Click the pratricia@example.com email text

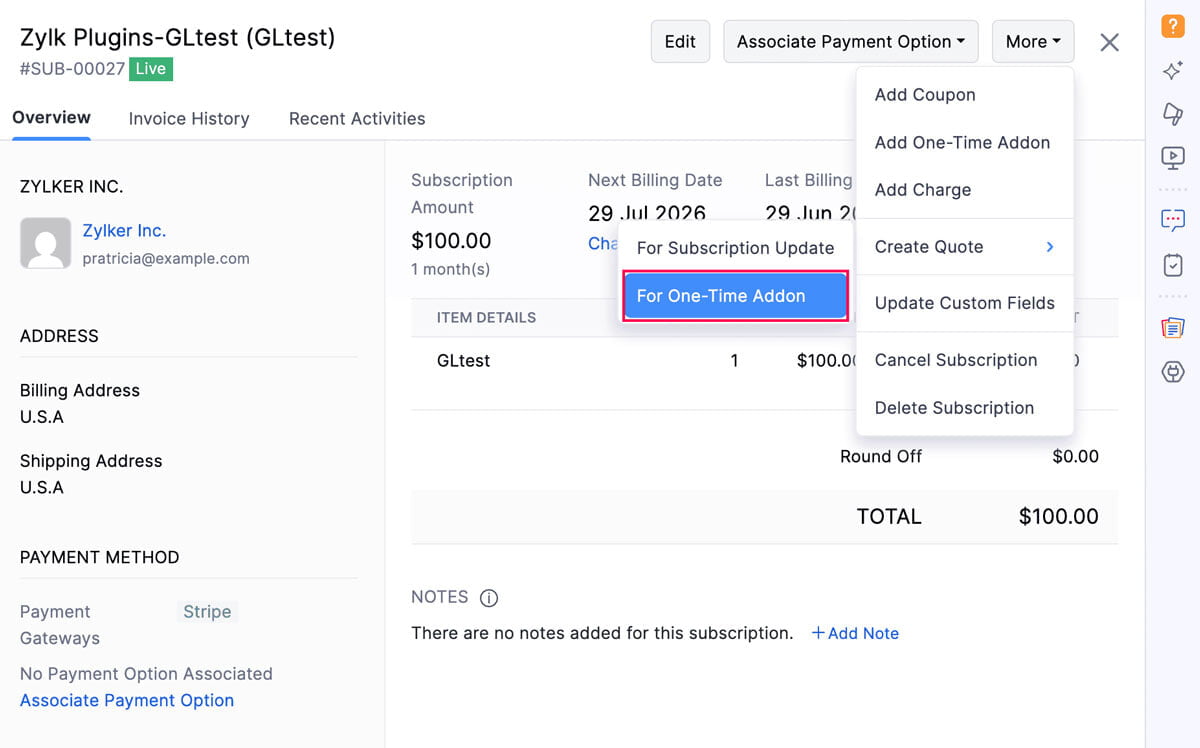(166, 258)
